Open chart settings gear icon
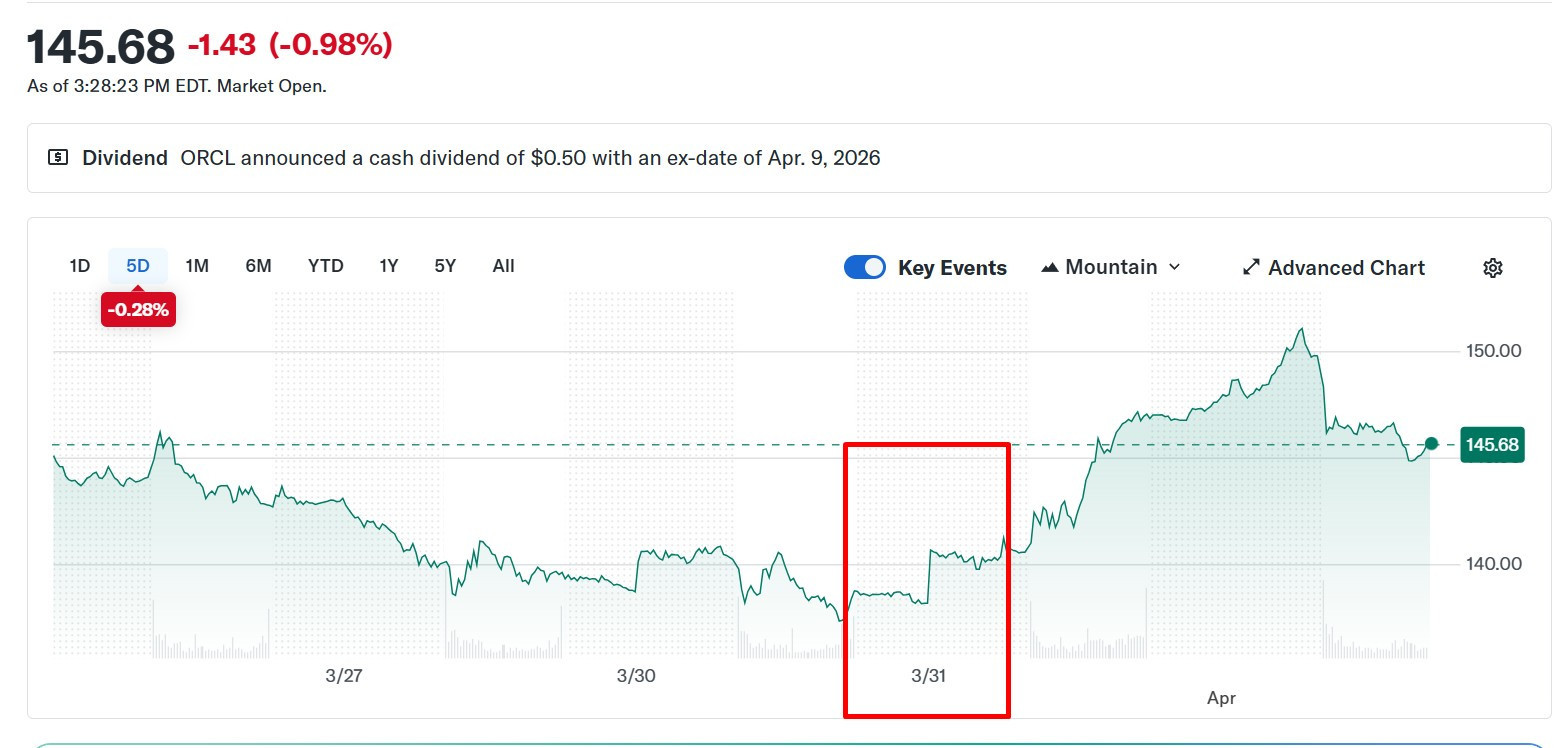Viewport: 1568px width, 748px height. 1492,267
